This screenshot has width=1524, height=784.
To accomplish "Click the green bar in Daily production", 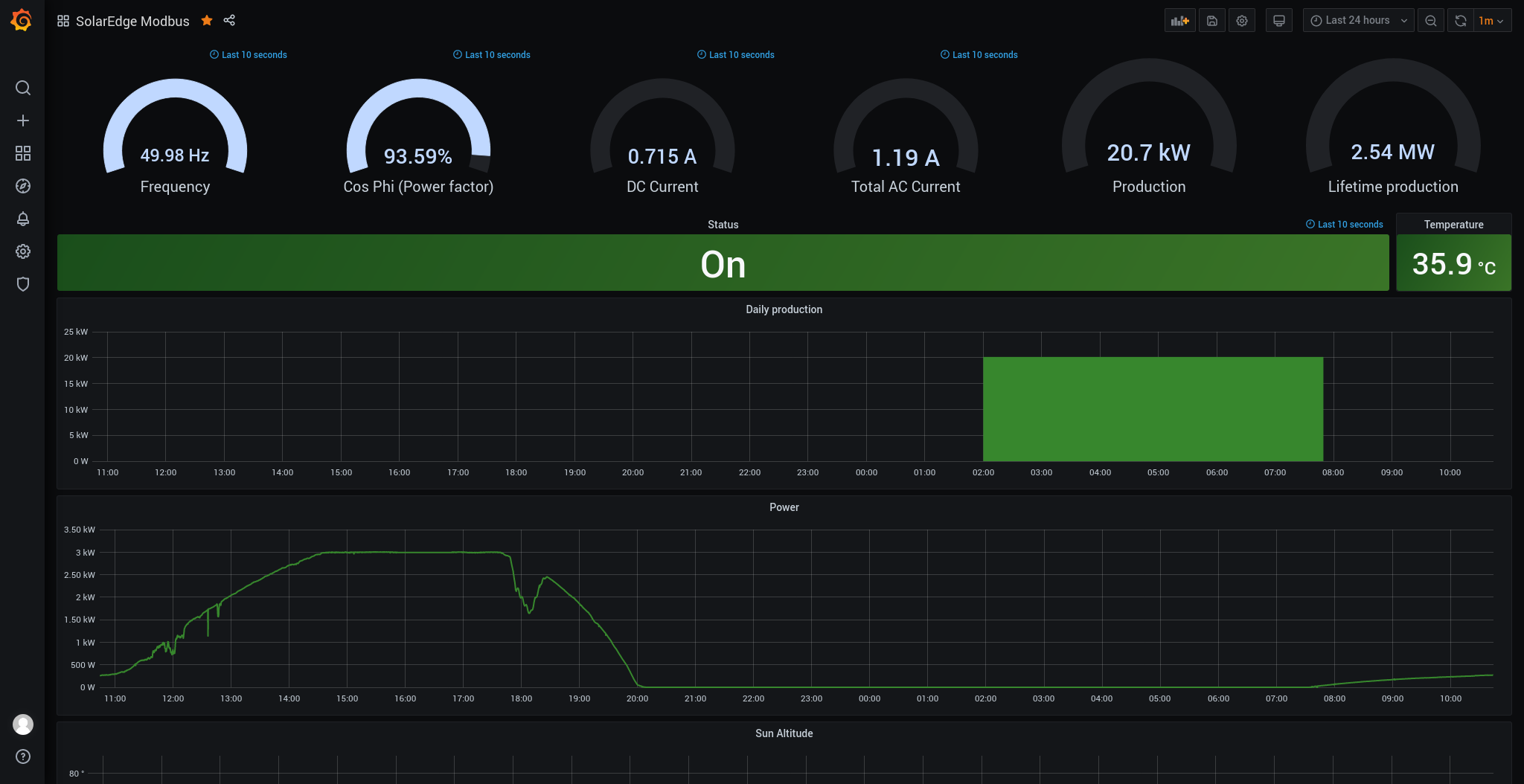I will [x=1153, y=409].
